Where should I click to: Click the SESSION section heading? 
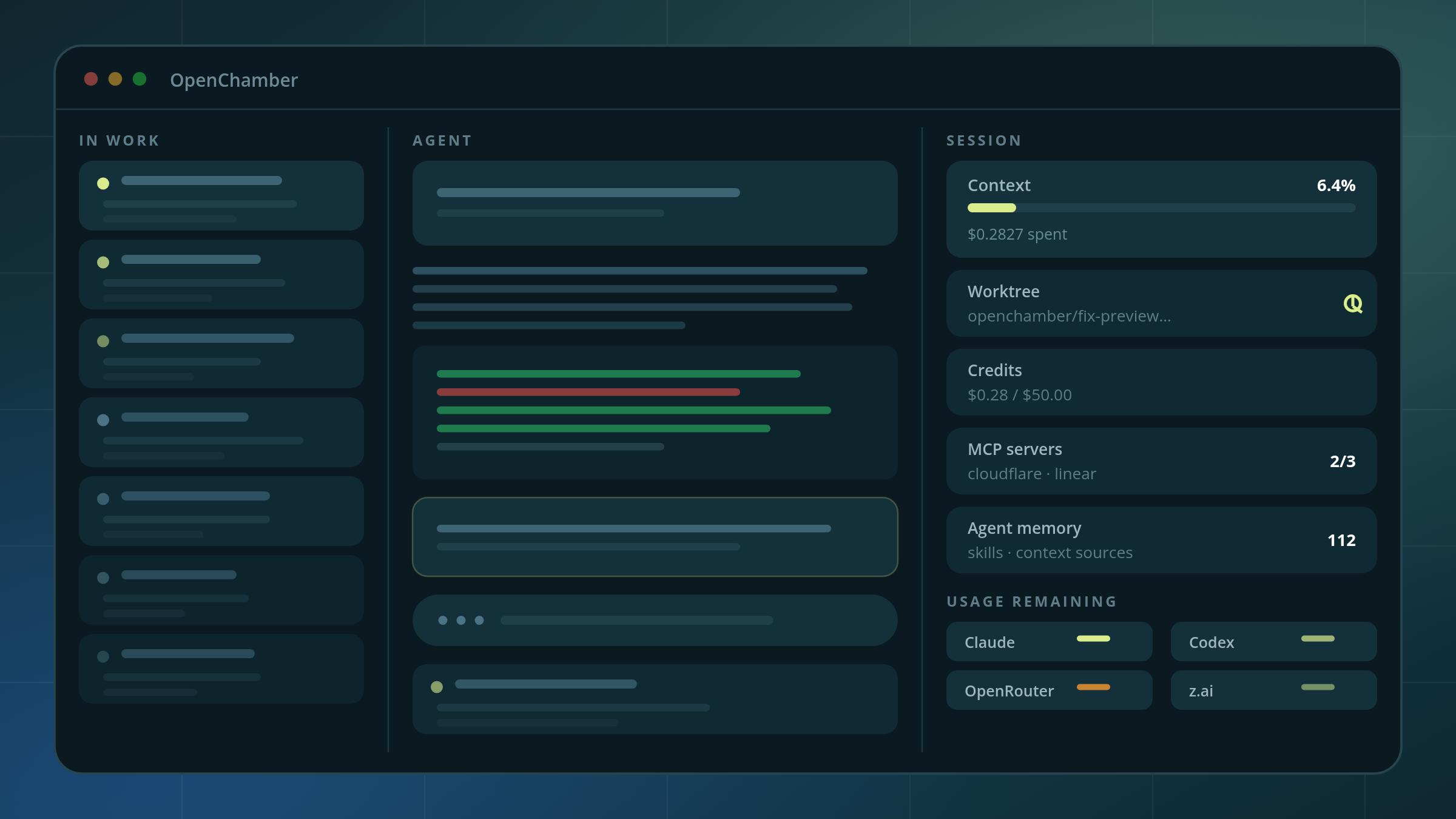pos(984,141)
